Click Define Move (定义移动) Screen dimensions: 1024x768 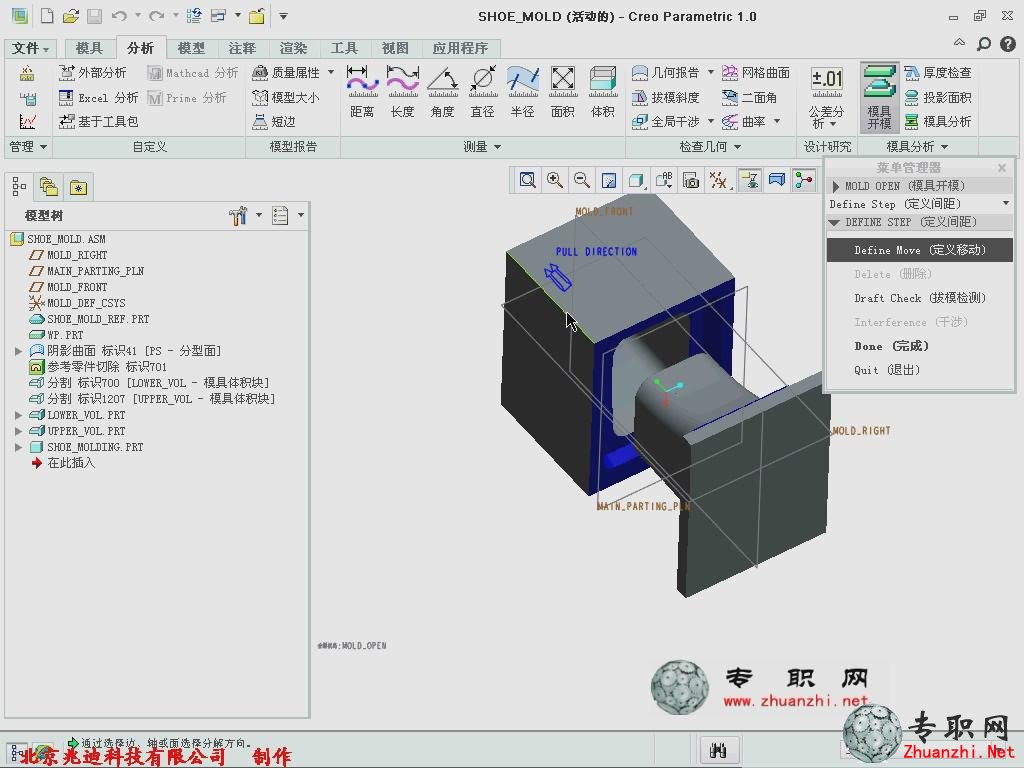click(x=920, y=250)
